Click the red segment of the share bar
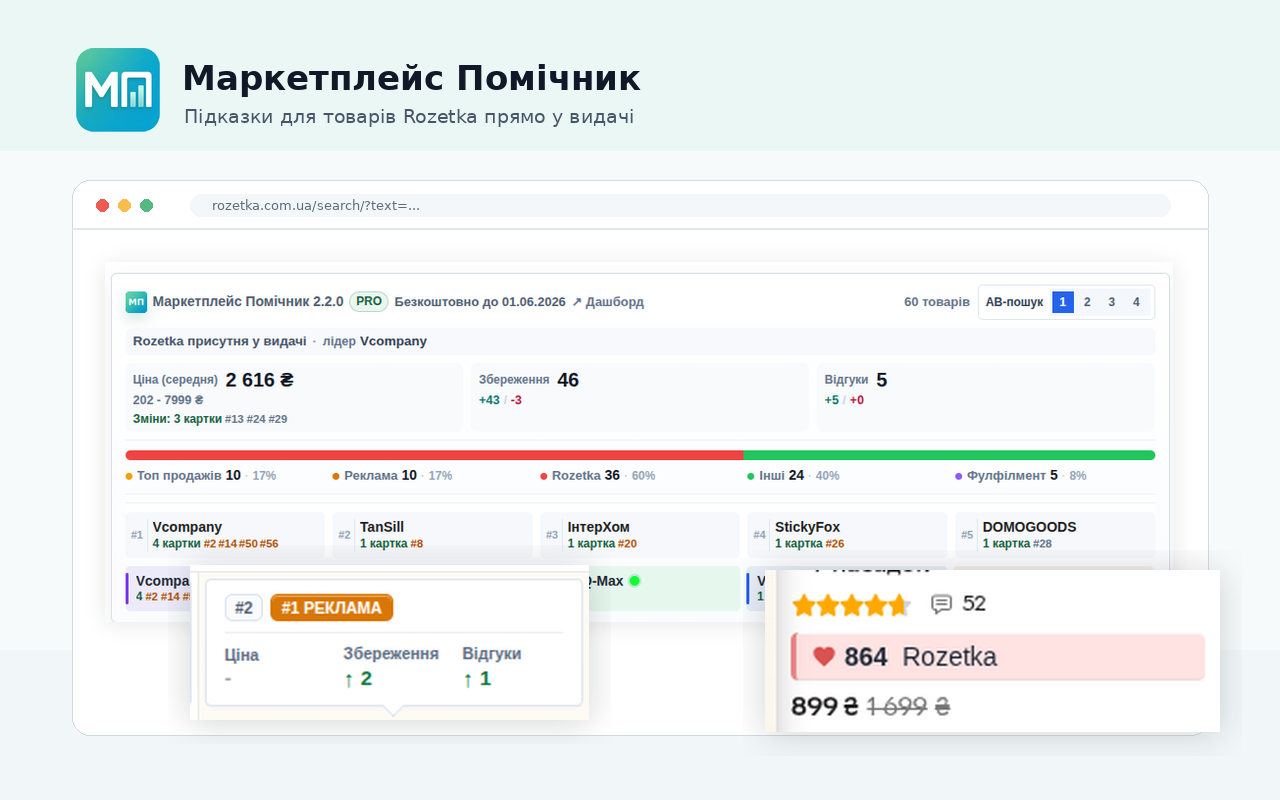Screen dimensions: 1280x800 (434, 455)
